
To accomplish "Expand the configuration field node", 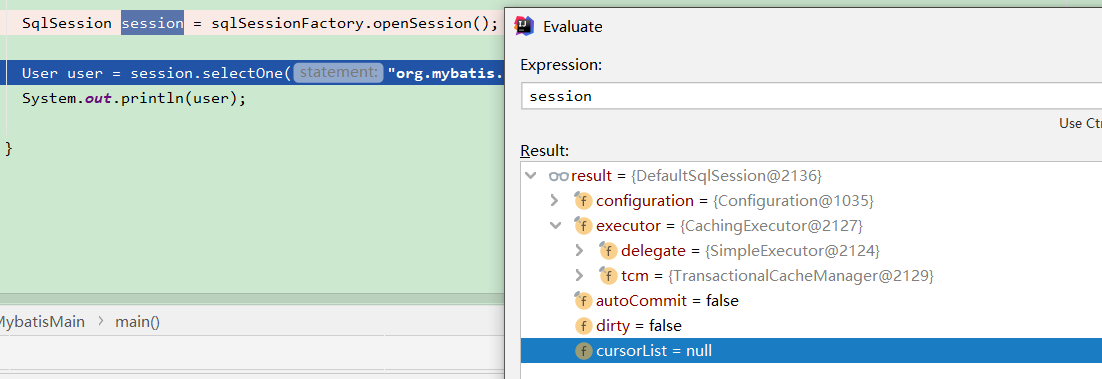I will tap(555, 200).
